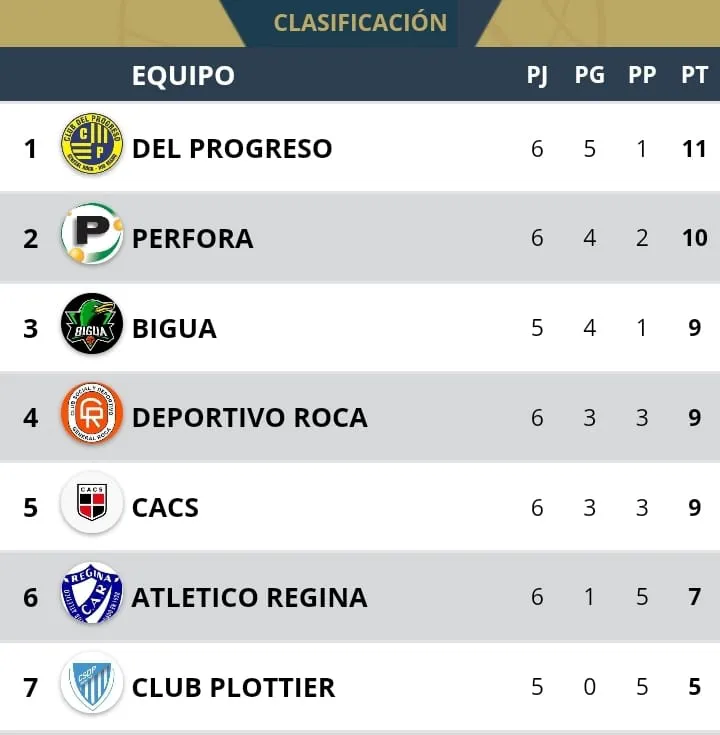
Task: Open the DEL PROGRESO team name
Action: tap(232, 149)
